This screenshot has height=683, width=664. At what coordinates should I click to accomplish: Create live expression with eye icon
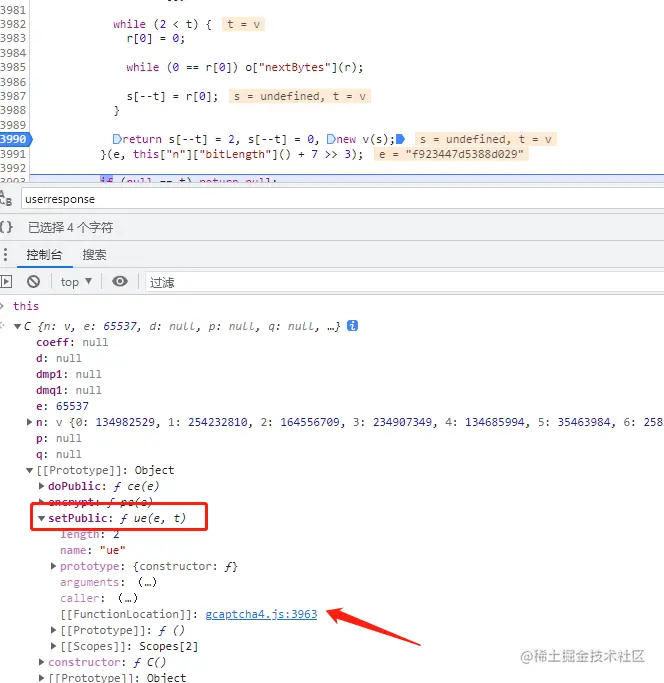coord(120,281)
